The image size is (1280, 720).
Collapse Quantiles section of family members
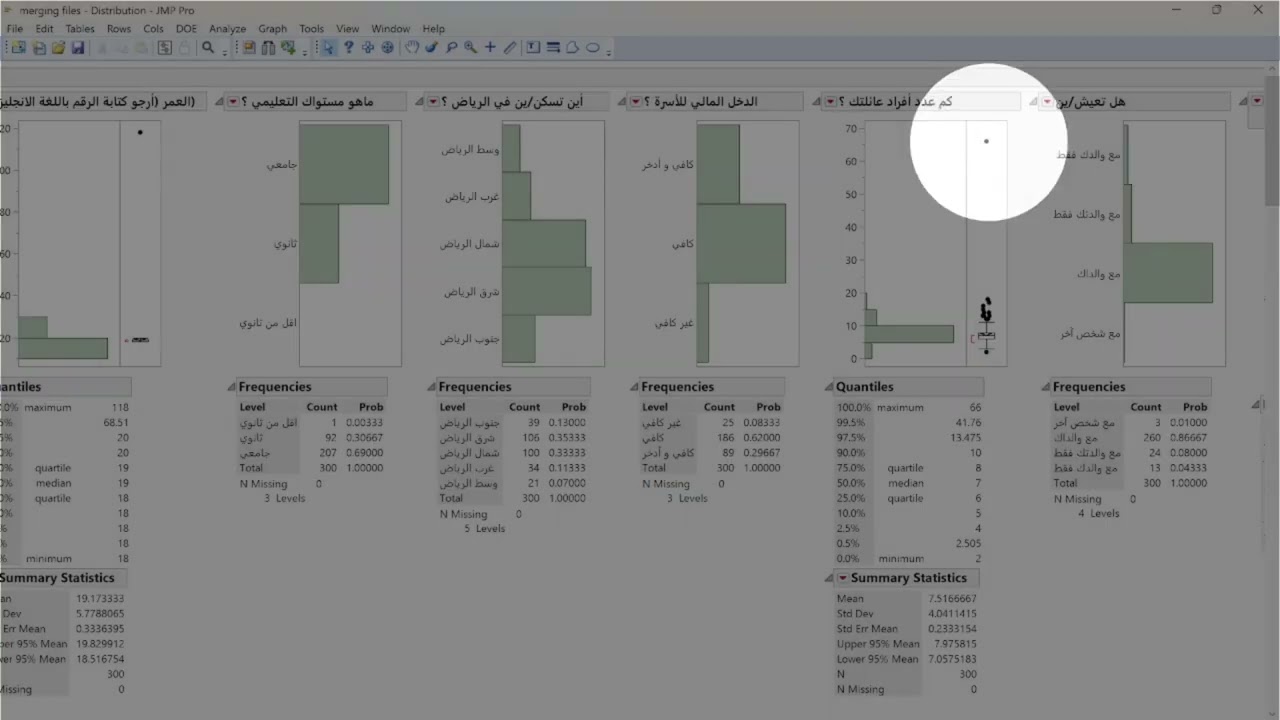pos(828,387)
